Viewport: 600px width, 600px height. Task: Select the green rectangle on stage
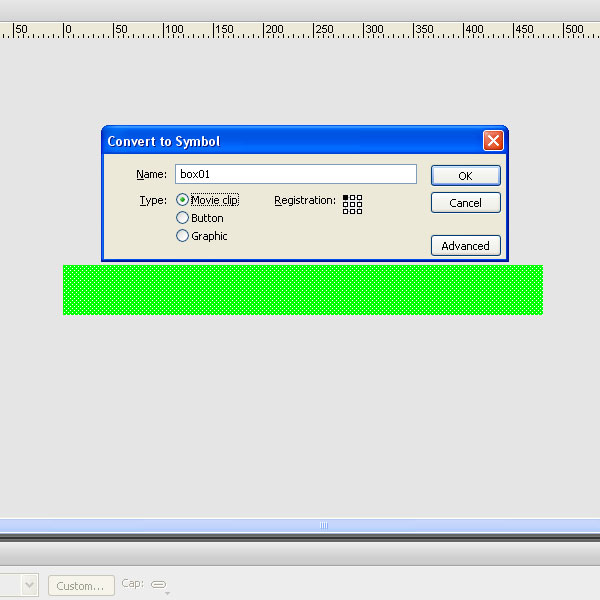coord(303,290)
